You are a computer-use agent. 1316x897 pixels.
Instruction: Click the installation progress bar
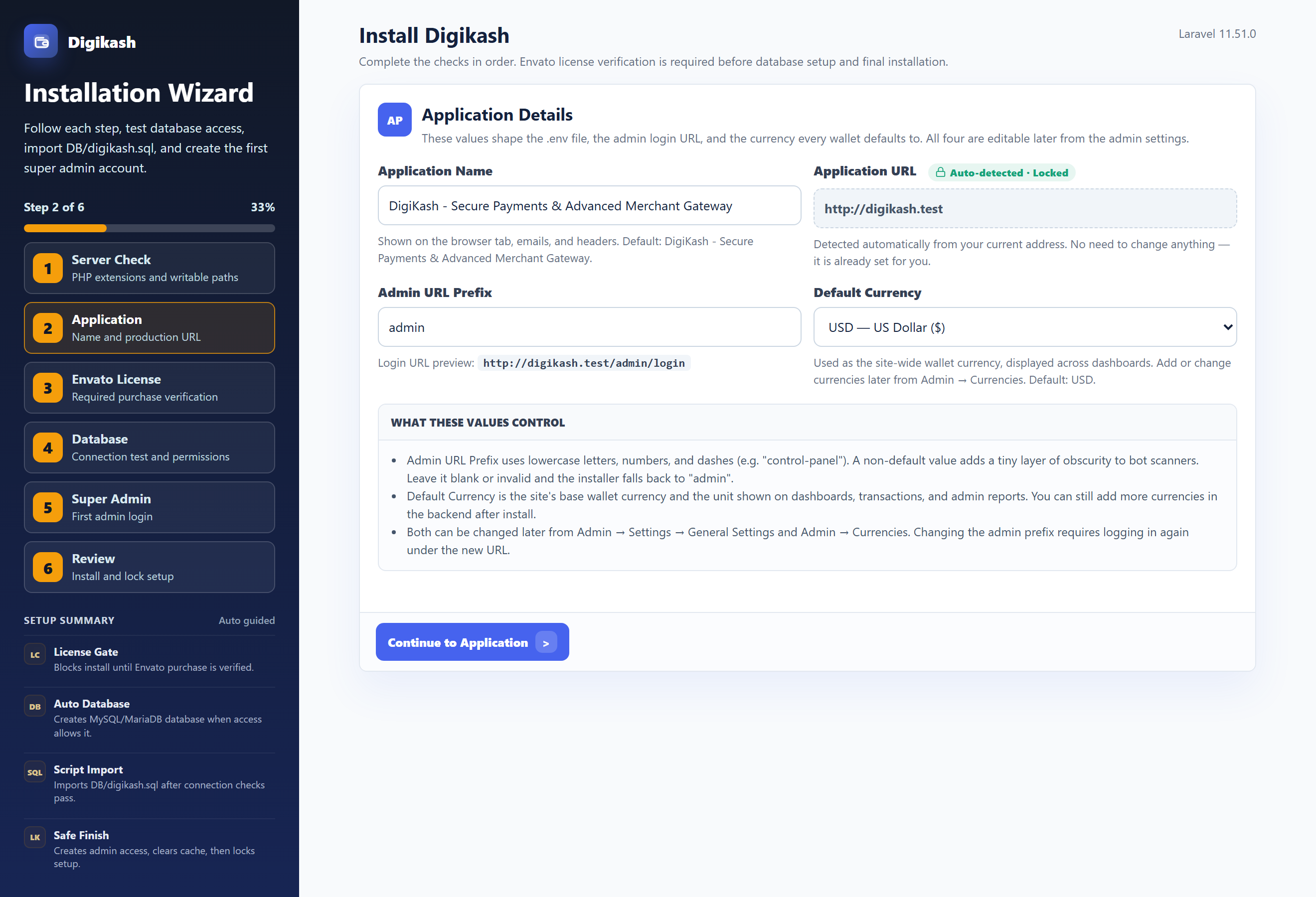coord(150,228)
